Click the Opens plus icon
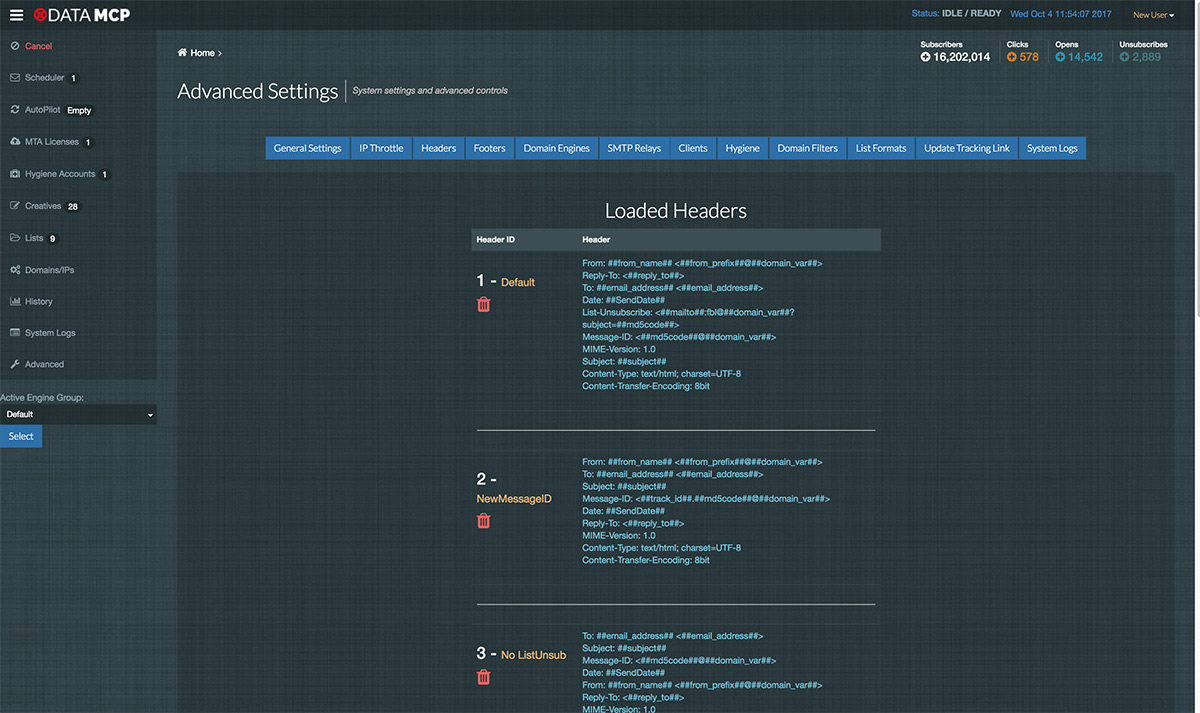 pos(1060,57)
